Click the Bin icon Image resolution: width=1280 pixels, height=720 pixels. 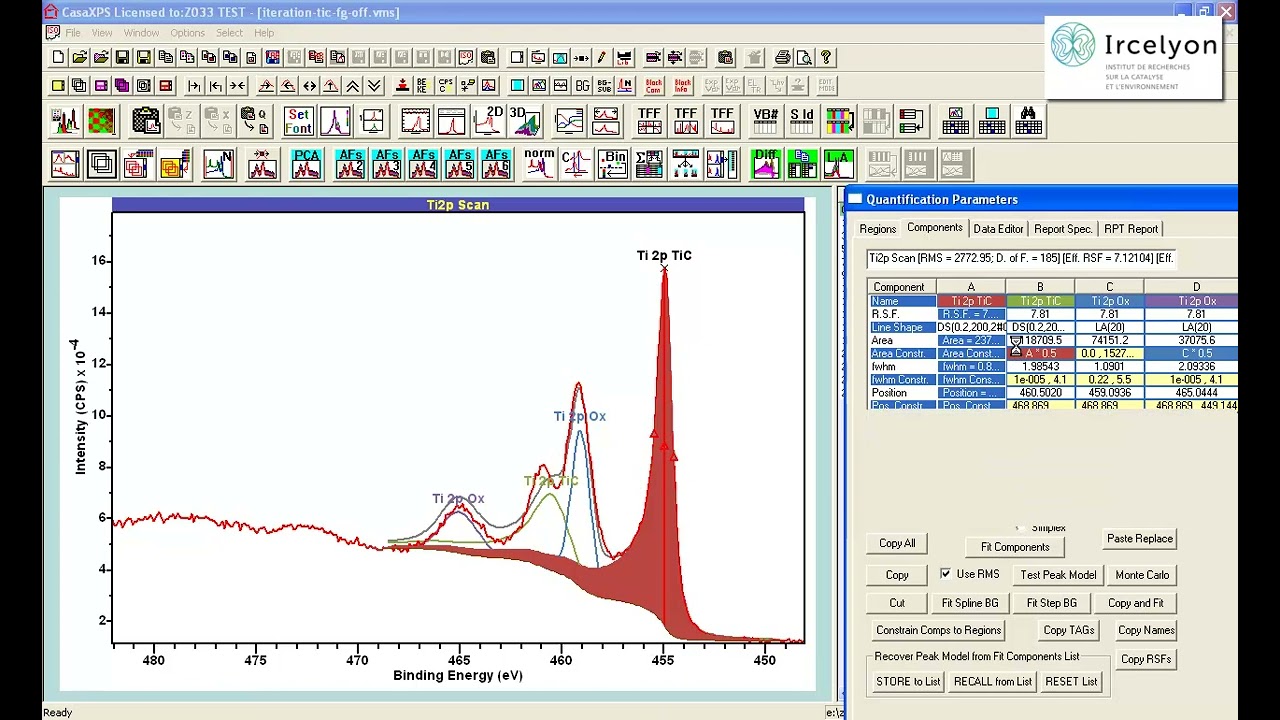tap(612, 164)
